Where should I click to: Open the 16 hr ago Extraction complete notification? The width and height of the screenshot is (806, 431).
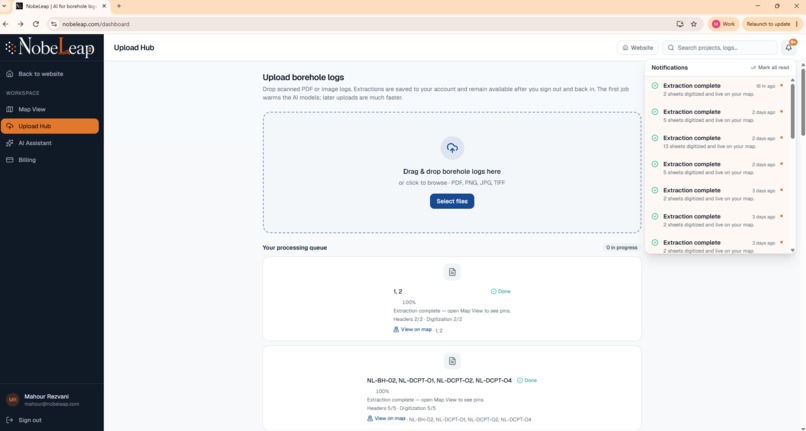[x=717, y=89]
